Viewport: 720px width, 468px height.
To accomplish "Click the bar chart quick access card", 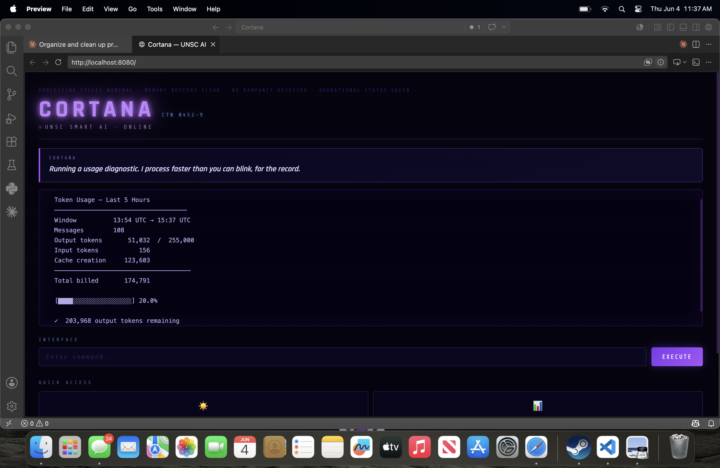I will pos(538,405).
